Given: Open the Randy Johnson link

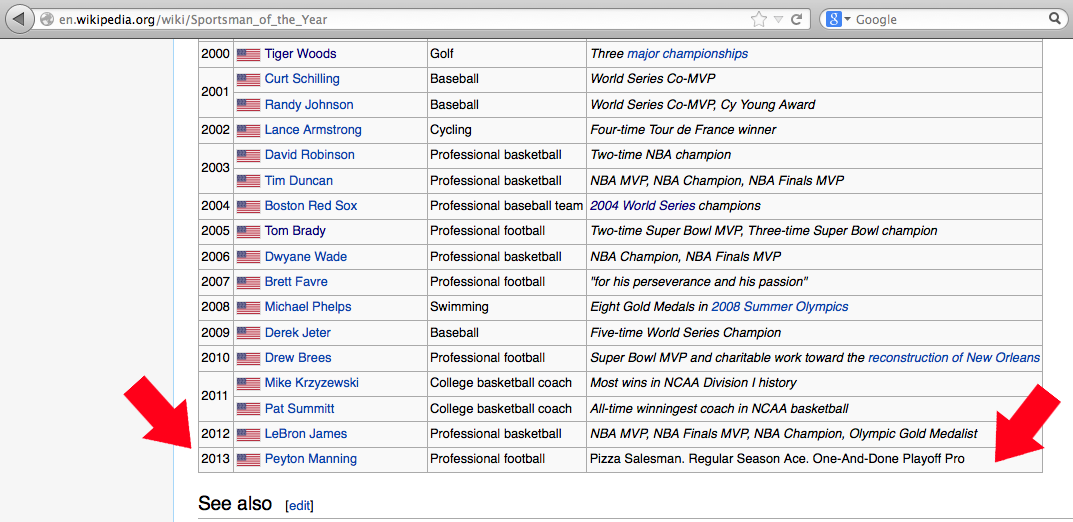Looking at the screenshot, I should point(309,105).
